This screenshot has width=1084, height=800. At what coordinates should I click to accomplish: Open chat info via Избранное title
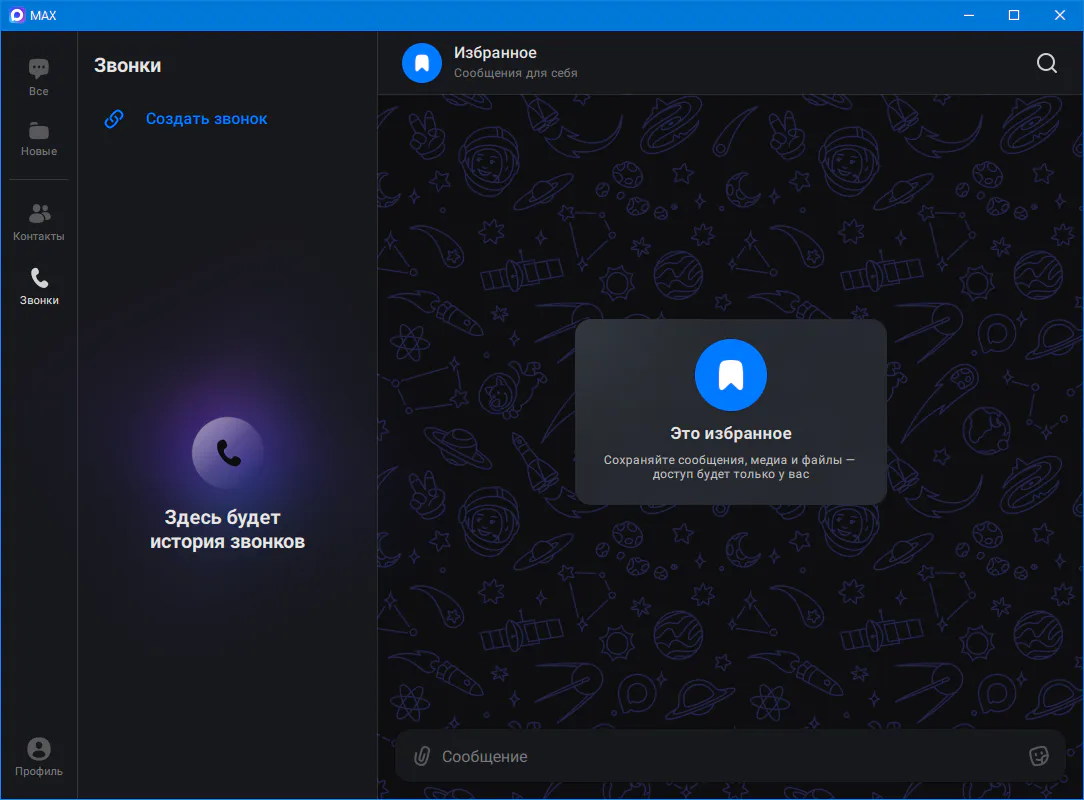pyautogui.click(x=495, y=53)
